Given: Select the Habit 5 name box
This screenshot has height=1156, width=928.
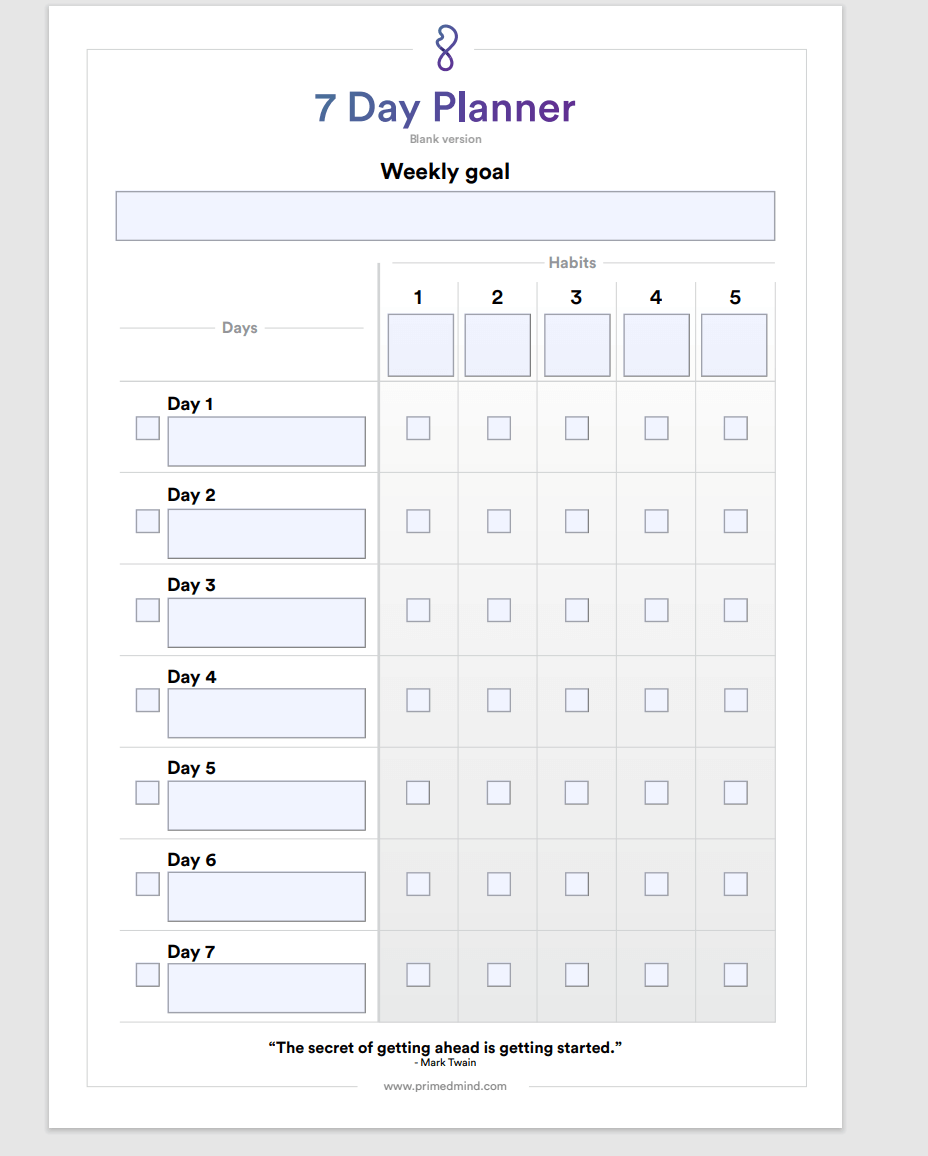Looking at the screenshot, I should tap(734, 346).
